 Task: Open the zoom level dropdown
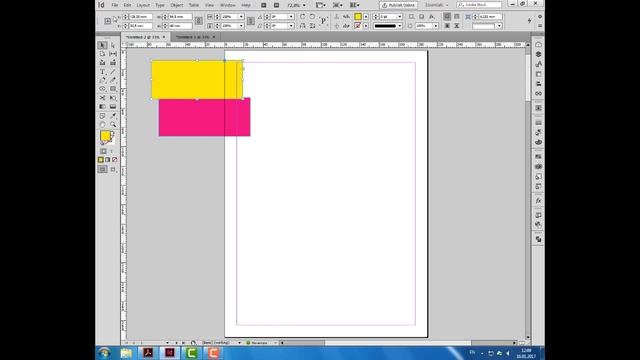point(304,5)
